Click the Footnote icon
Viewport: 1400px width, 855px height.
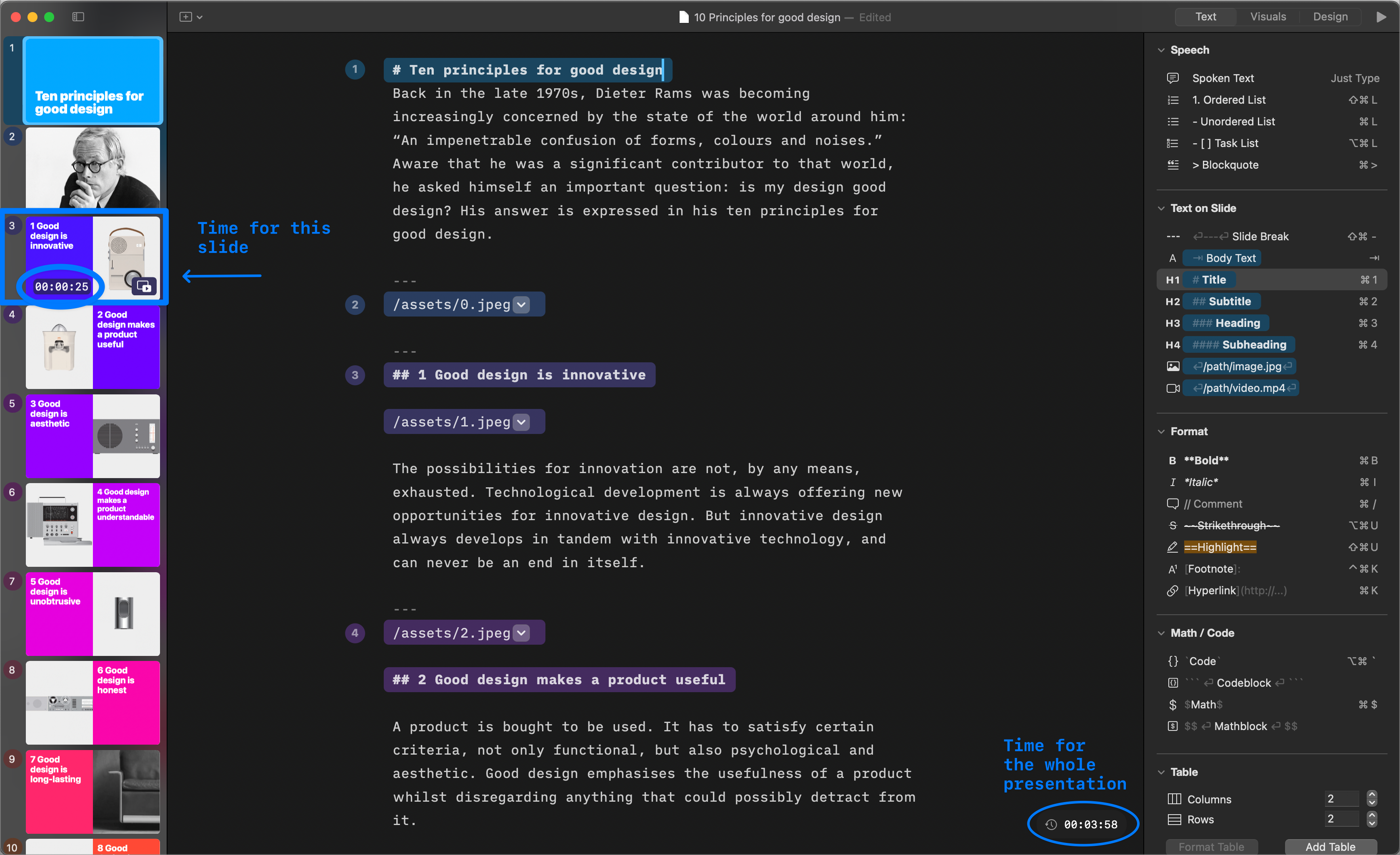coord(1172,569)
